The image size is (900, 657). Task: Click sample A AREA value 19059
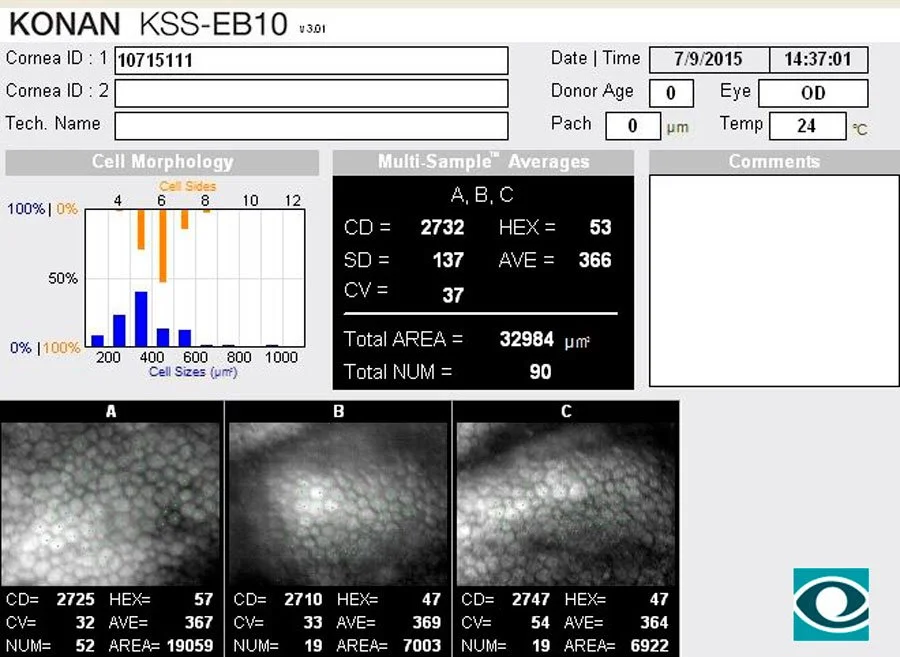coord(189,646)
